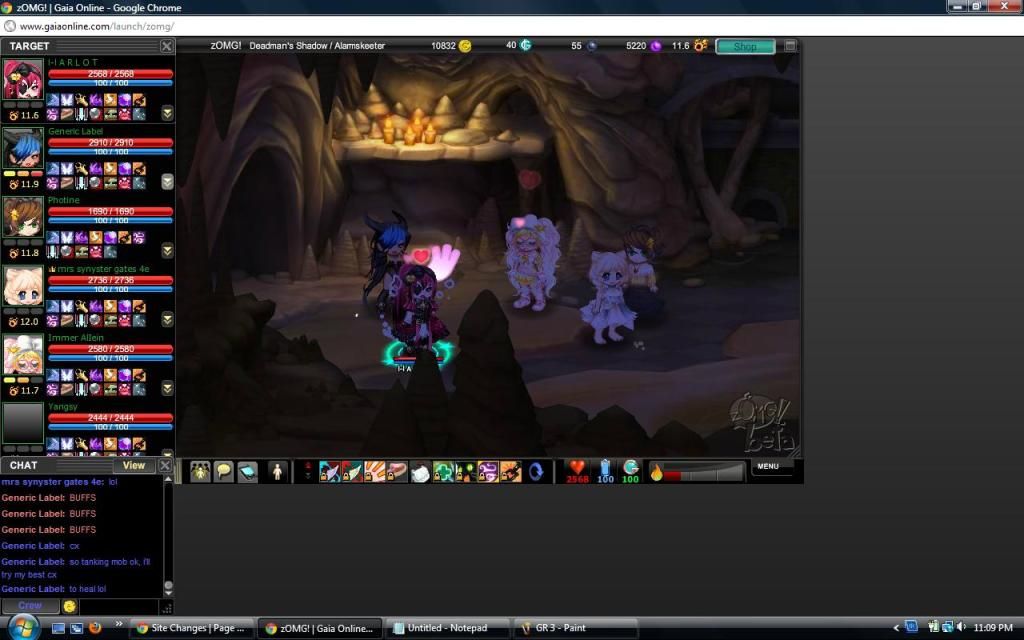This screenshot has width=1024, height=640.
Task: Open the map device icon in action bar
Action: click(248, 472)
